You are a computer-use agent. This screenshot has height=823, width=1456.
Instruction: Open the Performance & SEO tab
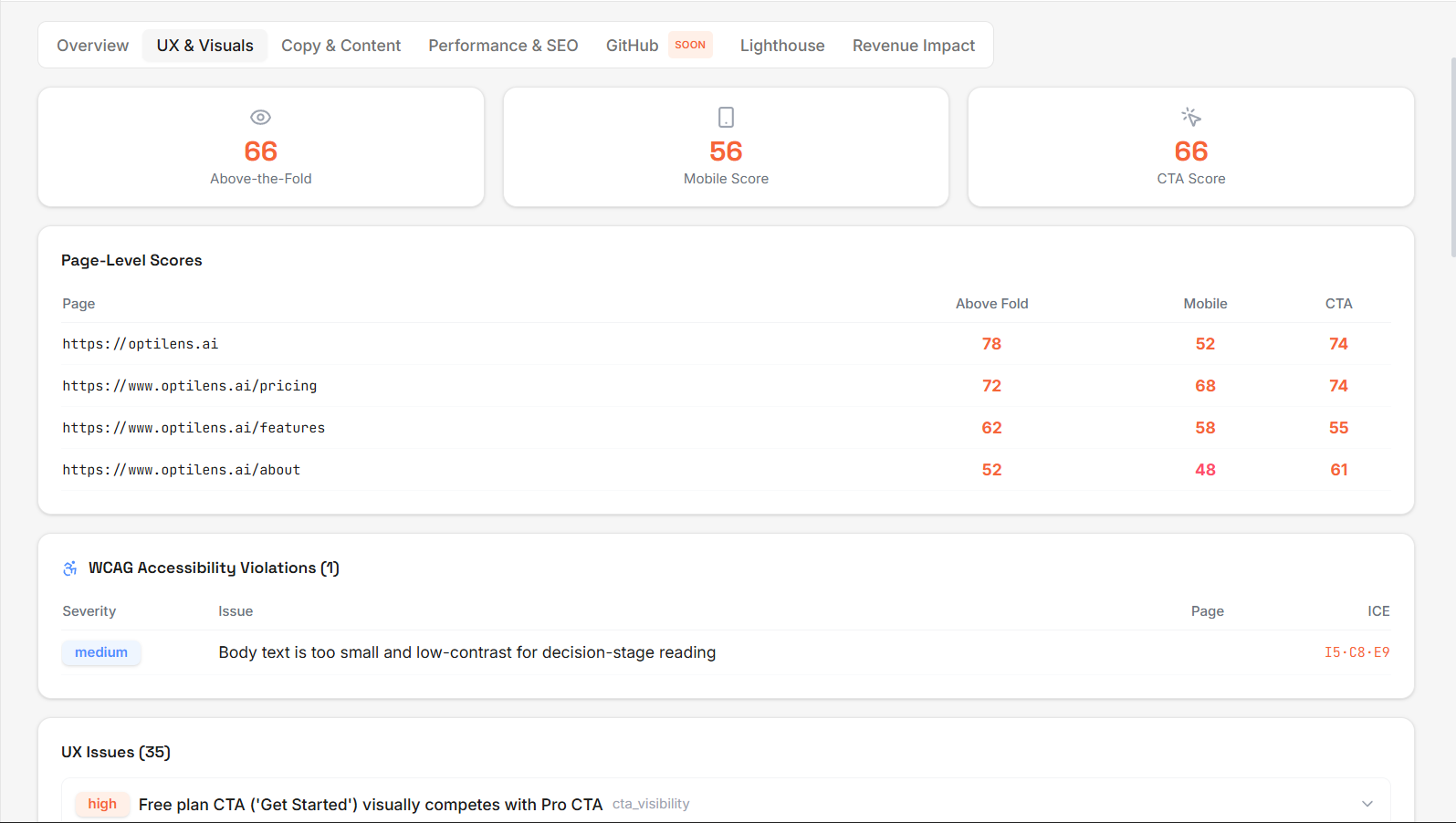[503, 46]
